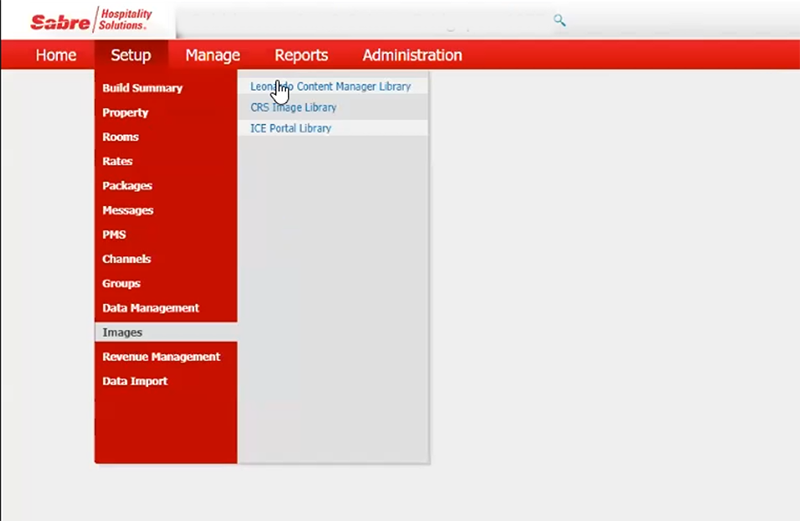Open the Home menu
Image resolution: width=800 pixels, height=521 pixels.
[x=56, y=55]
